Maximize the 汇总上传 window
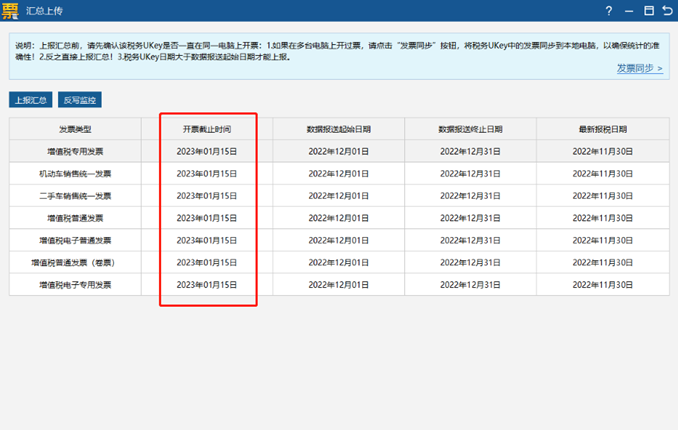The height and width of the screenshot is (430, 678). [649, 11]
